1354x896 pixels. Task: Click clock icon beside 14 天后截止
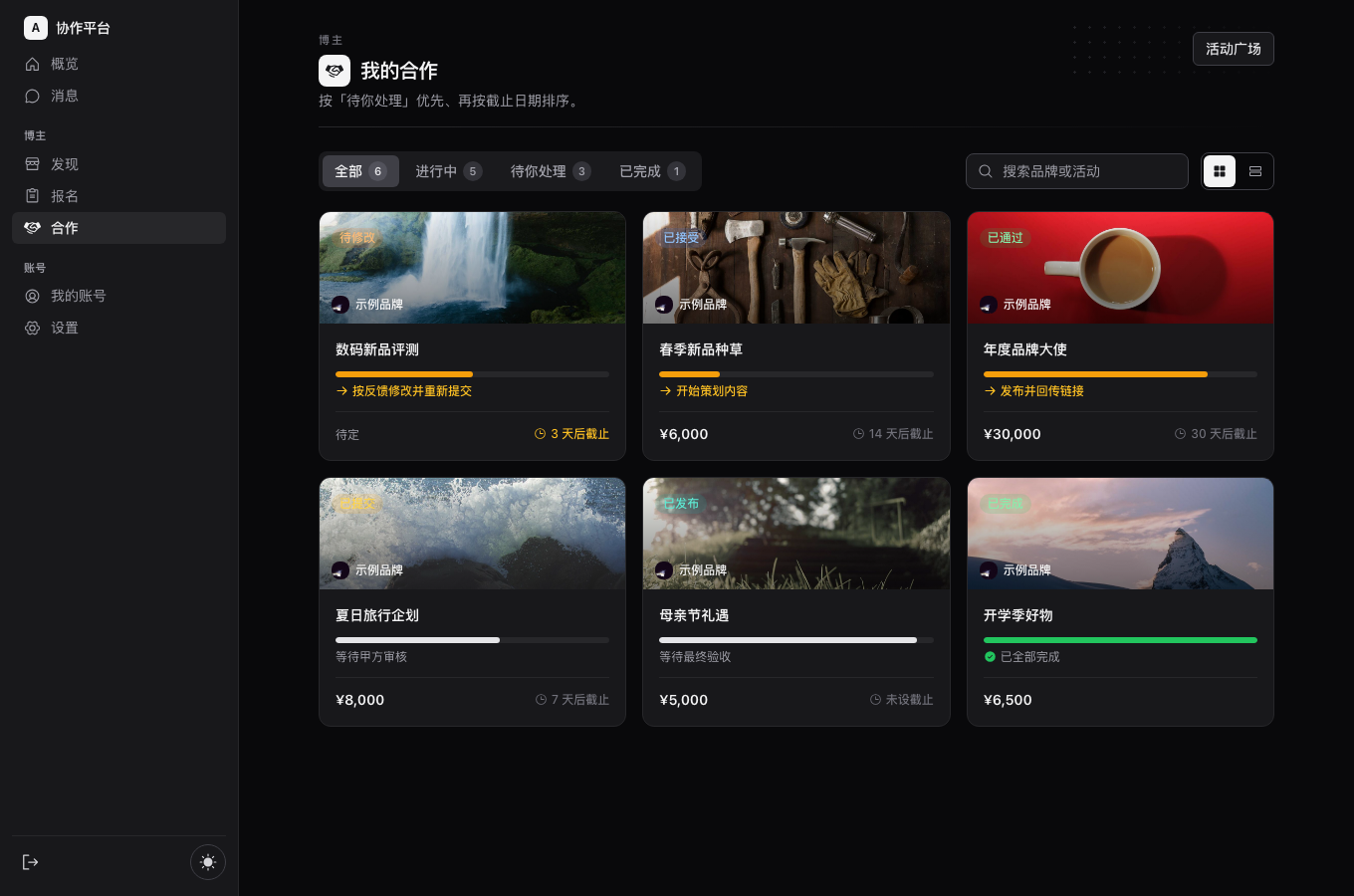pos(858,434)
